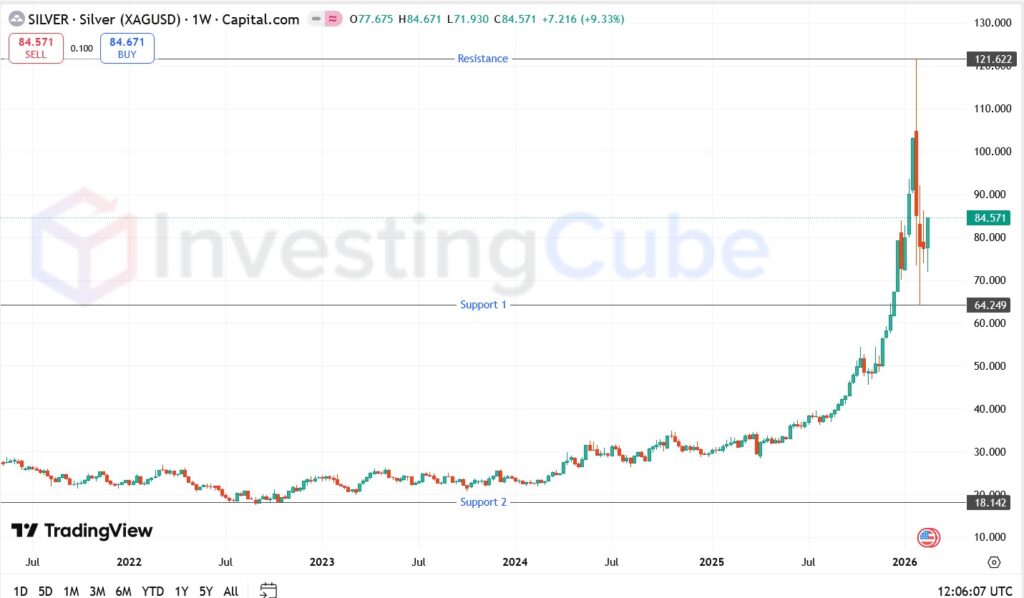The width and height of the screenshot is (1024, 598).
Task: Open the go-to-date calendar icon
Action: 267,590
